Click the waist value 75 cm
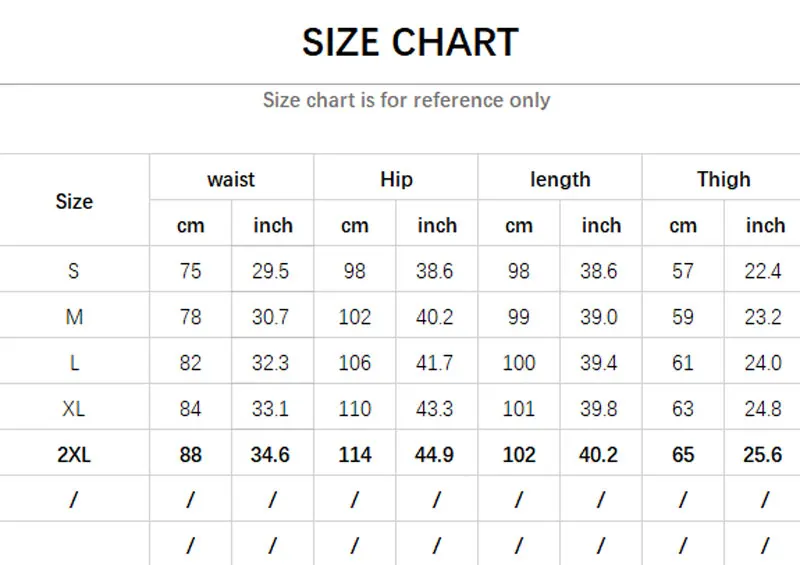This screenshot has height=565, width=800. click(190, 271)
